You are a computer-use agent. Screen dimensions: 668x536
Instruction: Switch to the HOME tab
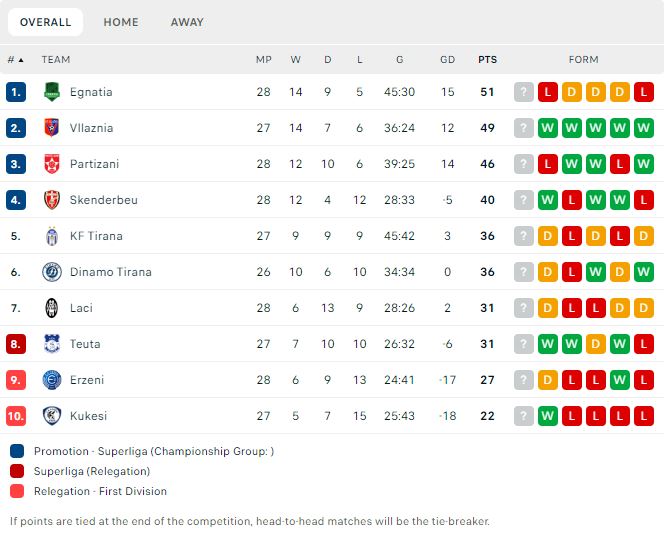121,22
